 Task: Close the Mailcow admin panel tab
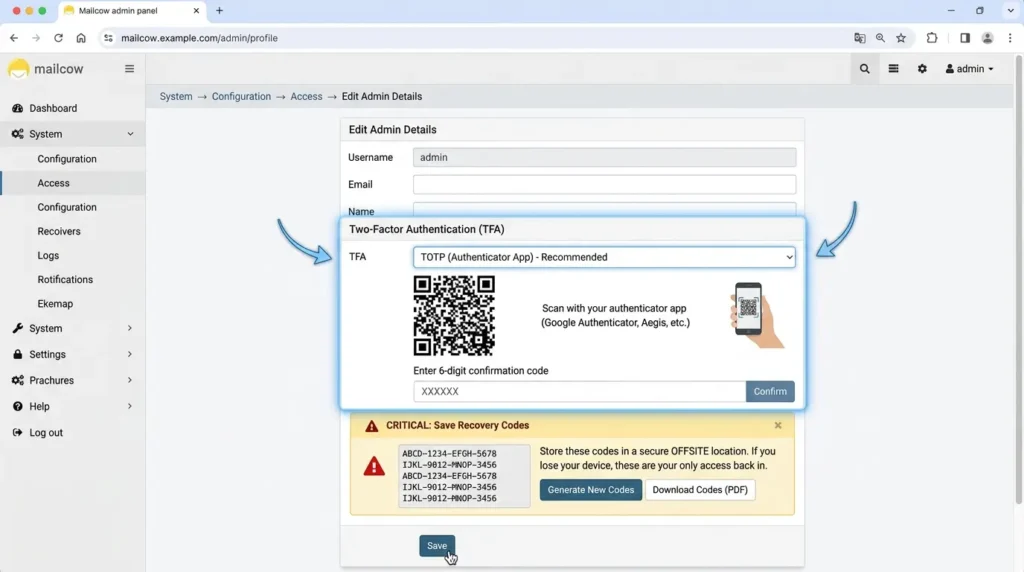[196, 10]
